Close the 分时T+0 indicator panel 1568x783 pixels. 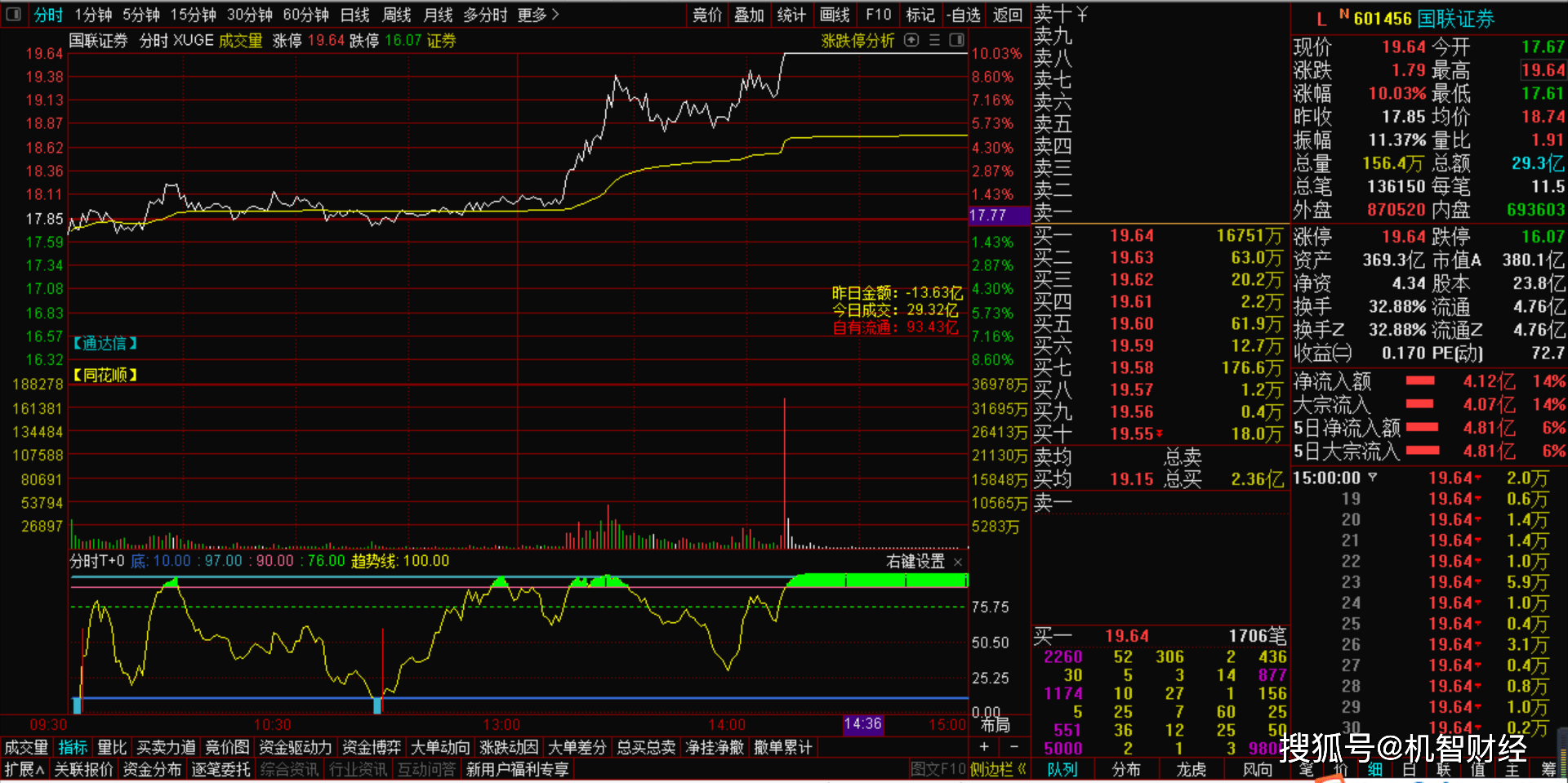[958, 562]
